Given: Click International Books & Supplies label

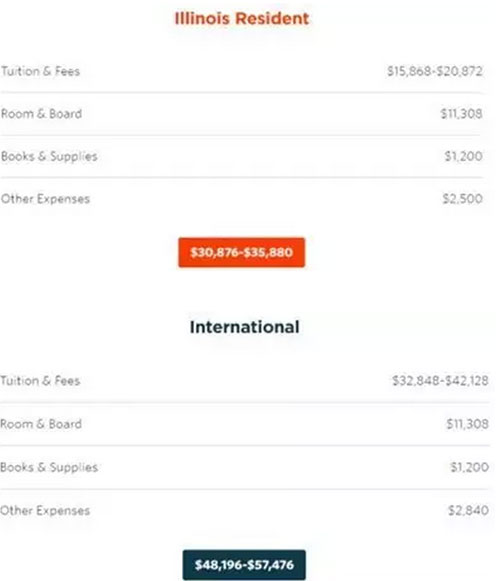Looking at the screenshot, I should pos(49,467).
